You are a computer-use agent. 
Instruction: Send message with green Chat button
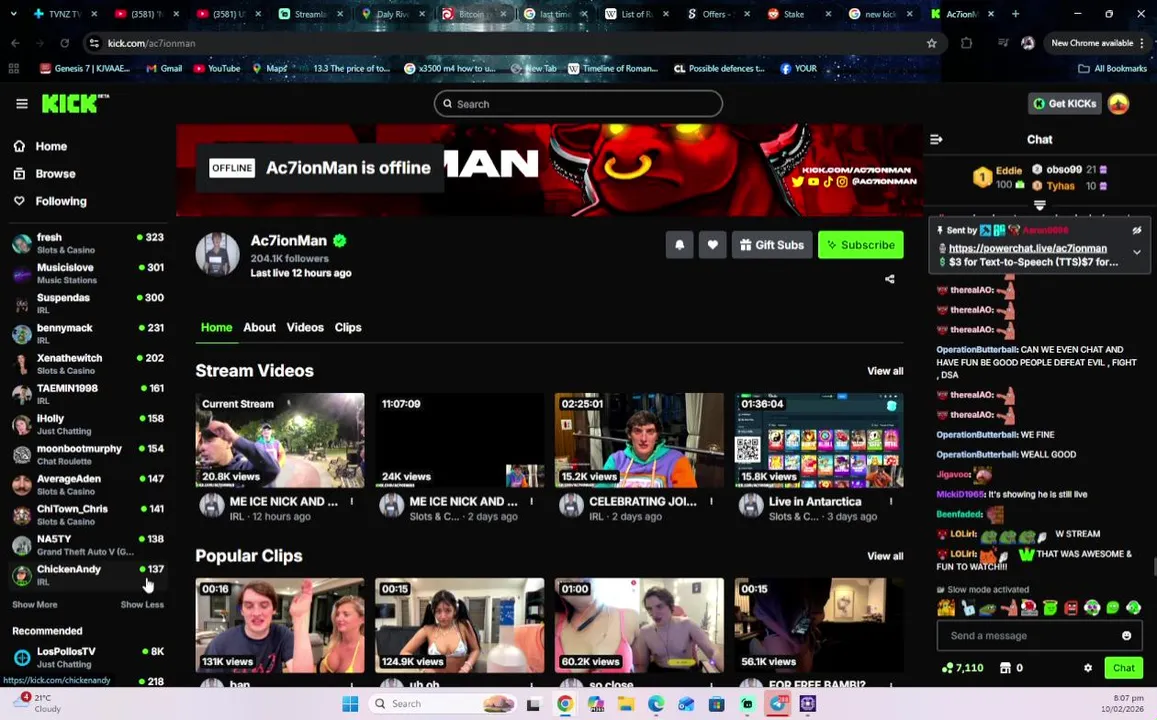(x=1123, y=668)
